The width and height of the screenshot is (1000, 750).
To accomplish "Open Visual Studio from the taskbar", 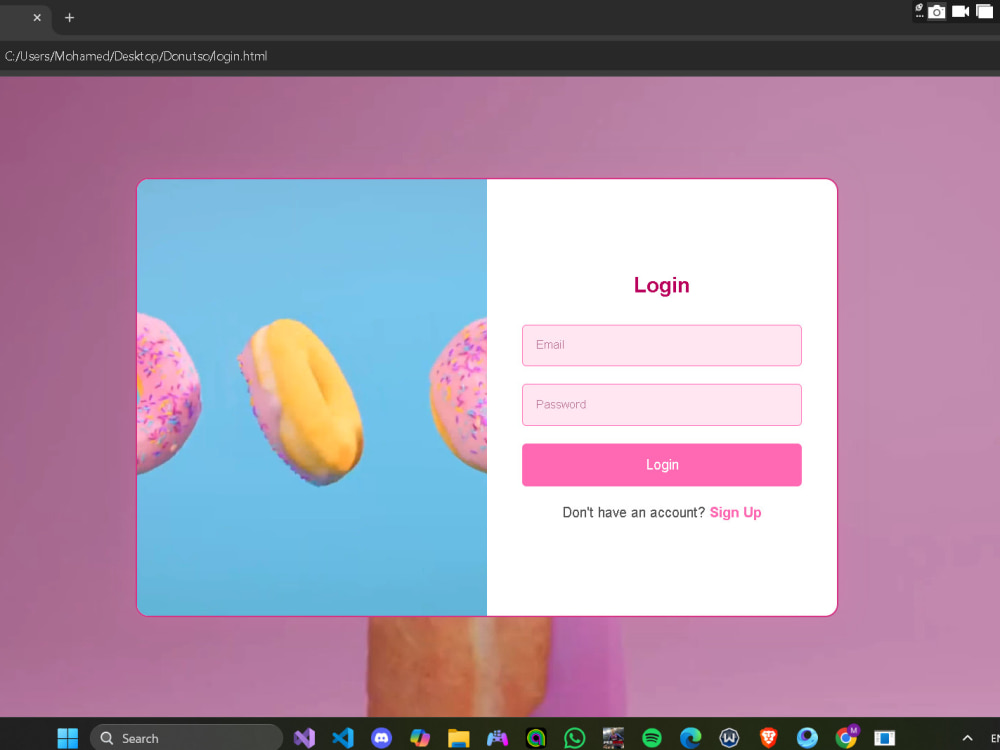I will [x=304, y=738].
